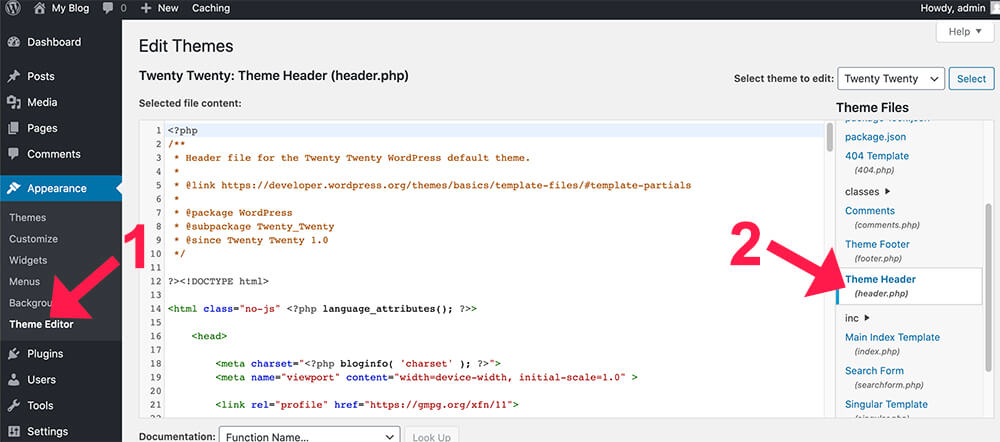Open the Function Name documentation dropdown
The image size is (1000, 442).
tap(309, 437)
